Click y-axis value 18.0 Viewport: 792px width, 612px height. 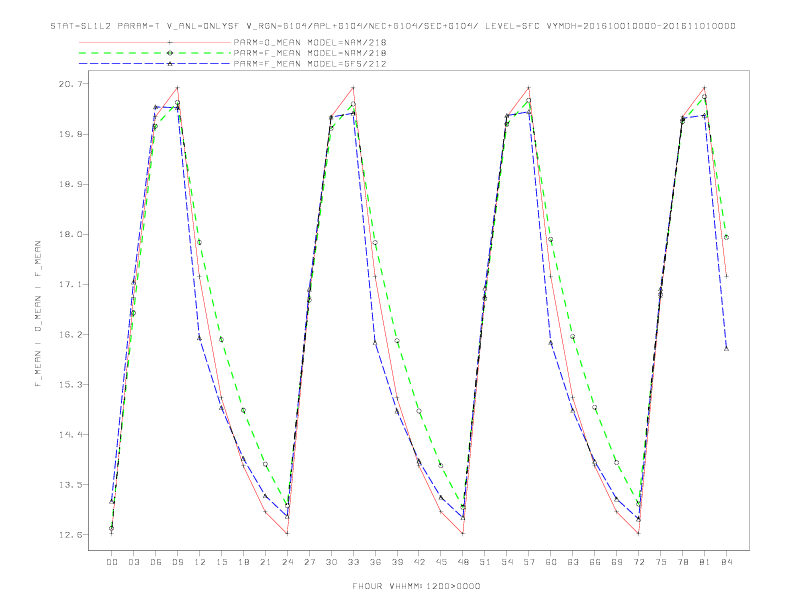(72, 234)
